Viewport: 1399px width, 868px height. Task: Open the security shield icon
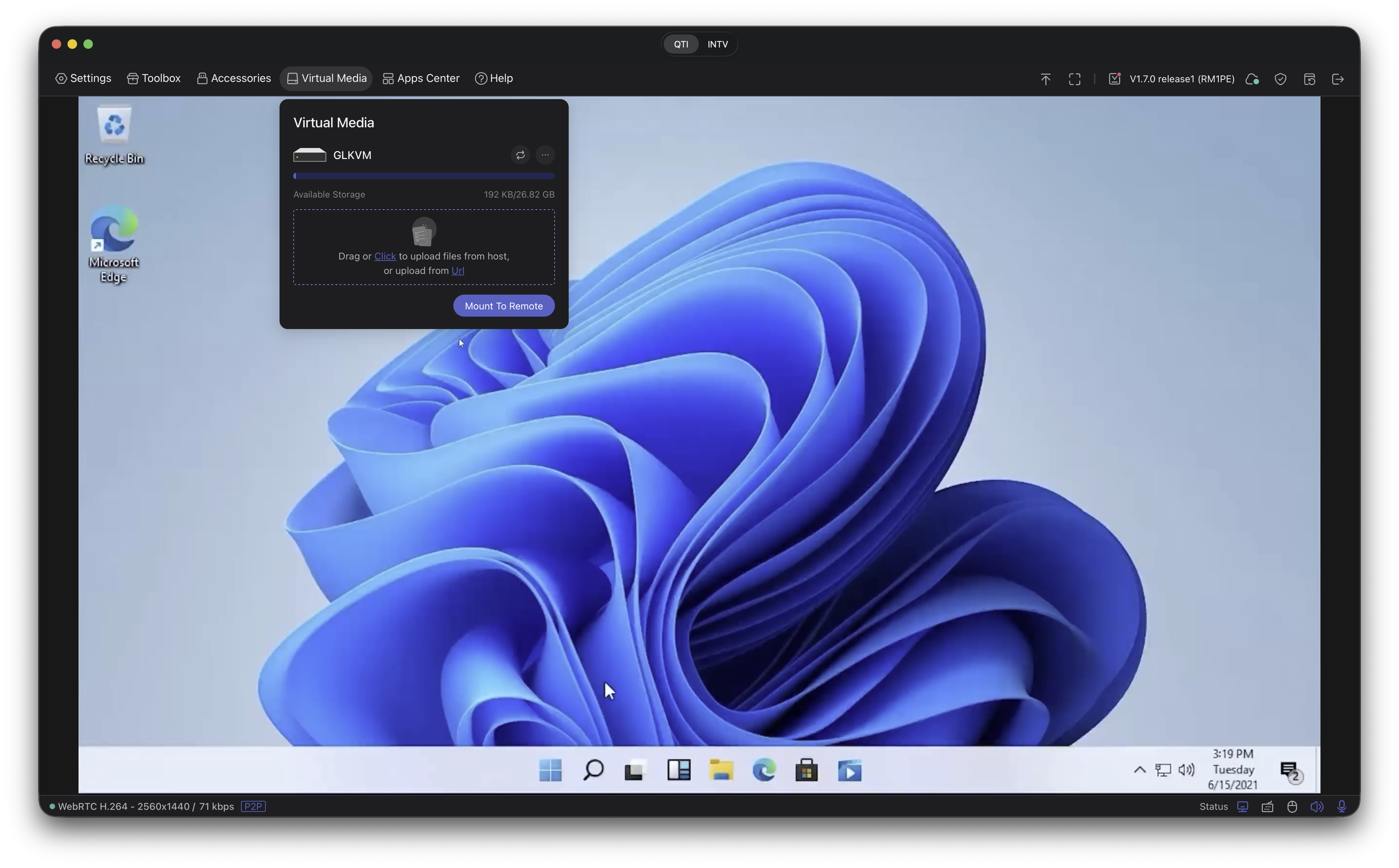(x=1281, y=79)
